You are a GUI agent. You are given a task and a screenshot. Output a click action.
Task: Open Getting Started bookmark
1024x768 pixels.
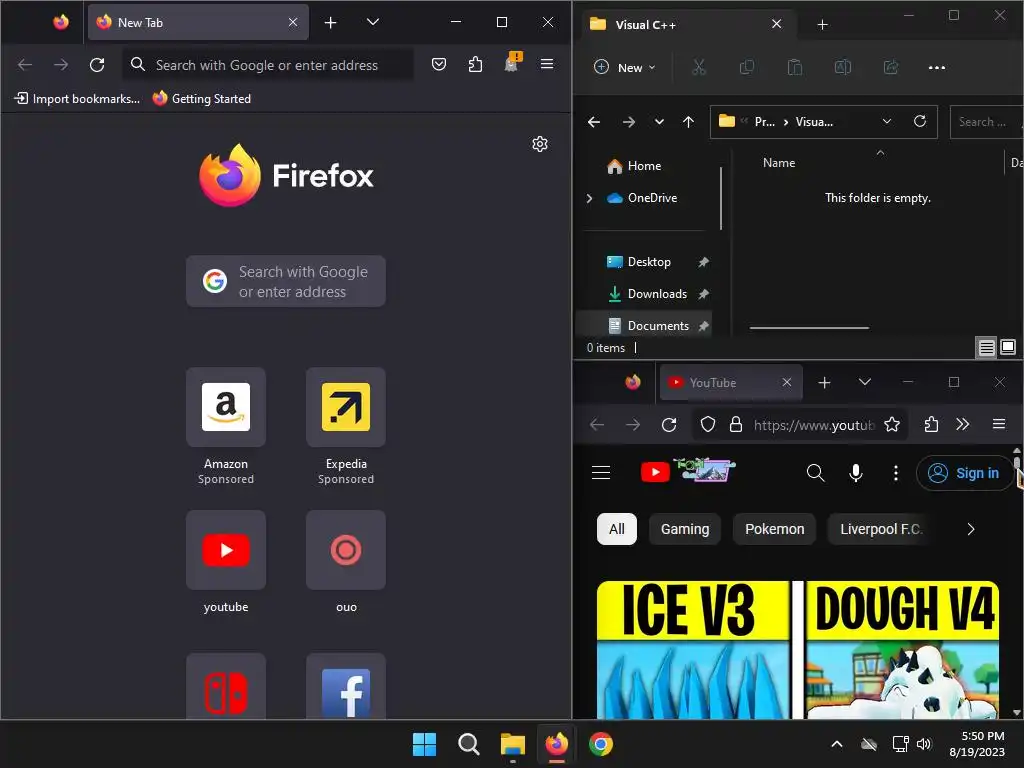pyautogui.click(x=202, y=99)
